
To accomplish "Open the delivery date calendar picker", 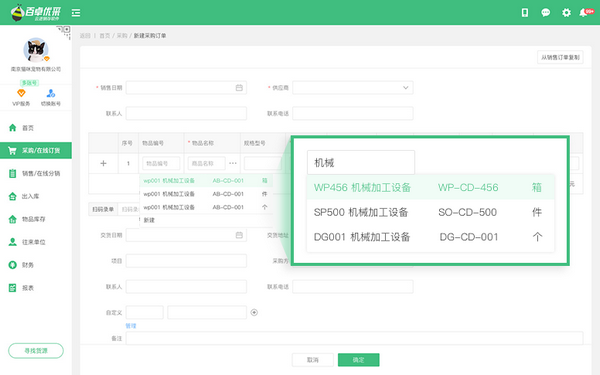I will [x=239, y=235].
